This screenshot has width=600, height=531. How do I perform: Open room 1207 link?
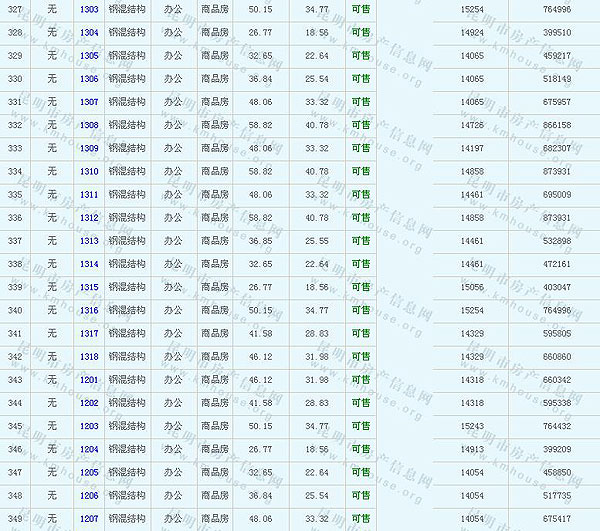click(x=89, y=519)
